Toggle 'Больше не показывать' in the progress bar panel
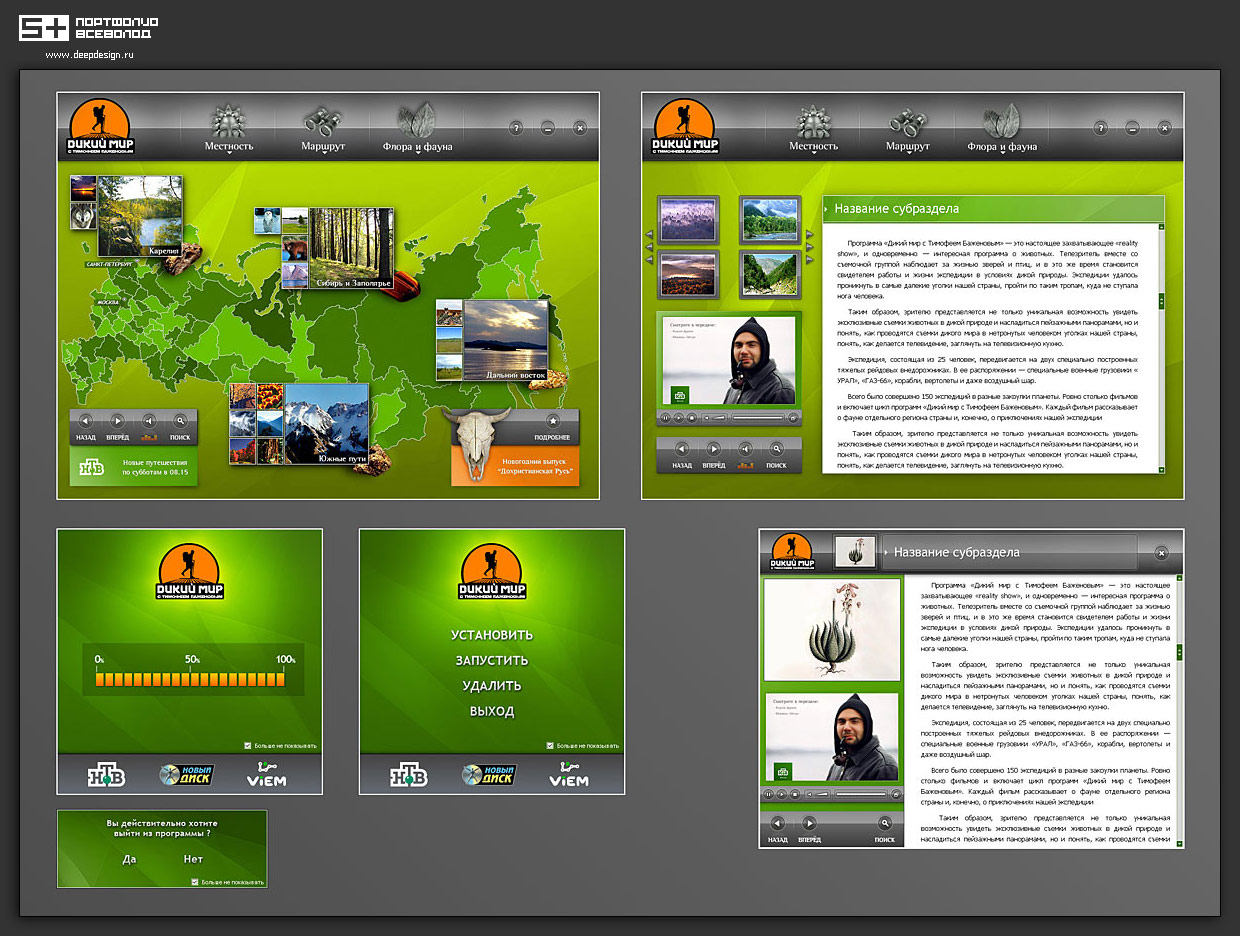 click(248, 746)
